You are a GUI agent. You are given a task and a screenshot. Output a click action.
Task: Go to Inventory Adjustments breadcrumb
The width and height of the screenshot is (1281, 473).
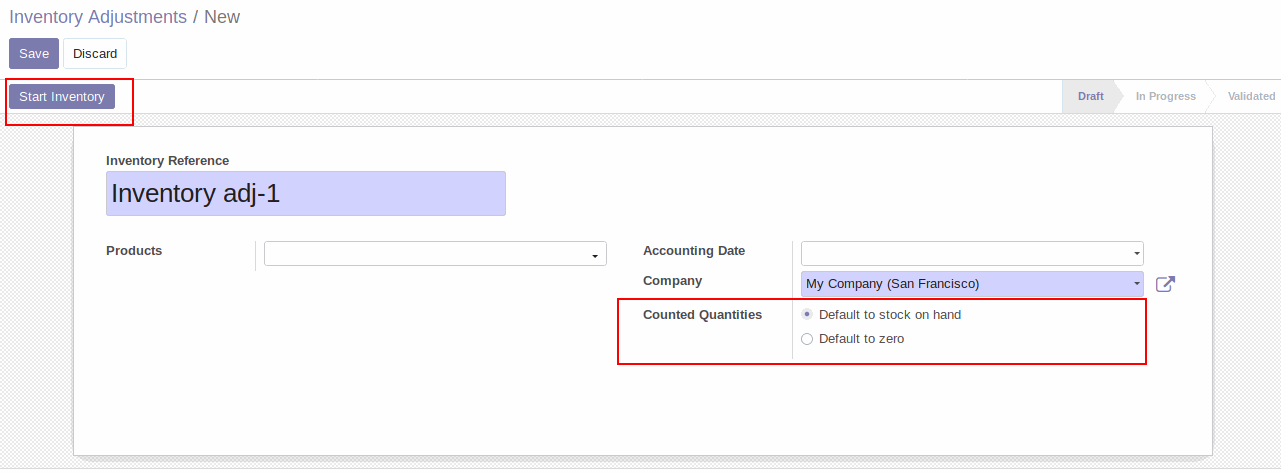point(98,17)
